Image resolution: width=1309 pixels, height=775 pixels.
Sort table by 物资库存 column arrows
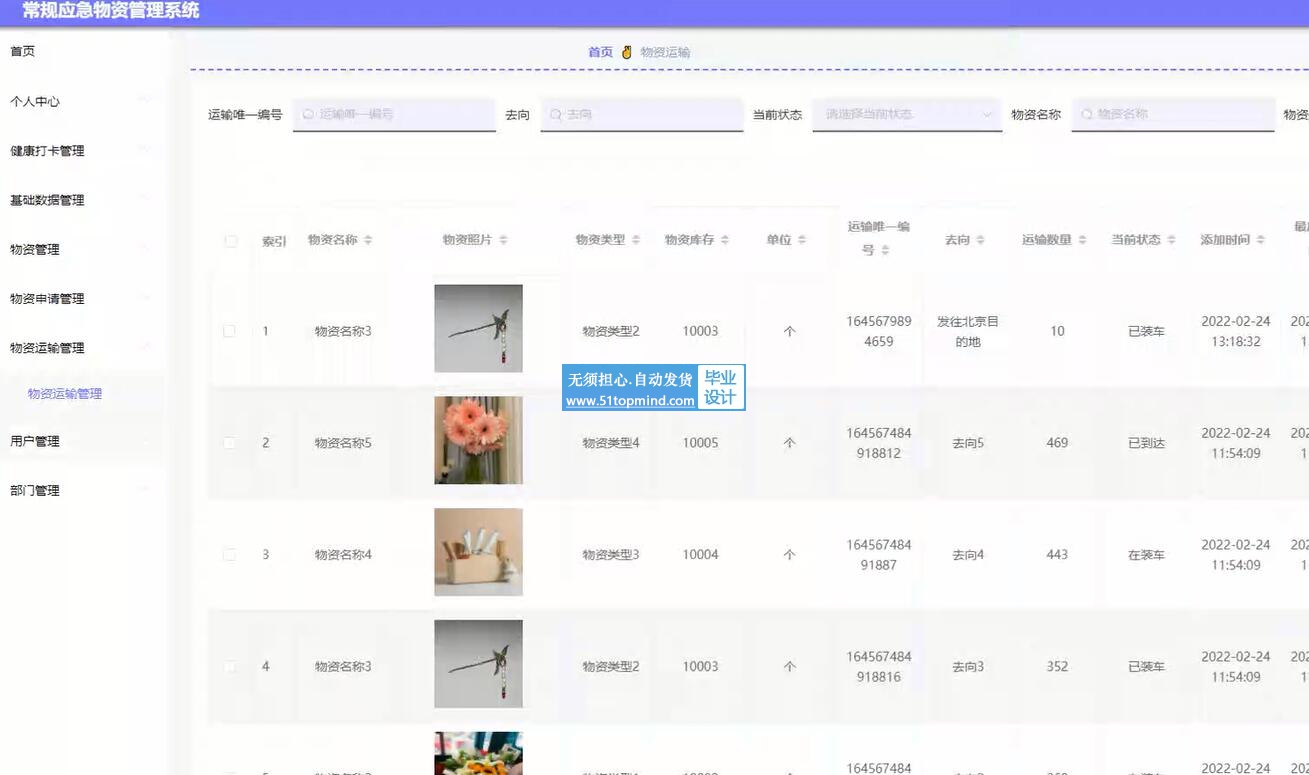[x=725, y=240]
